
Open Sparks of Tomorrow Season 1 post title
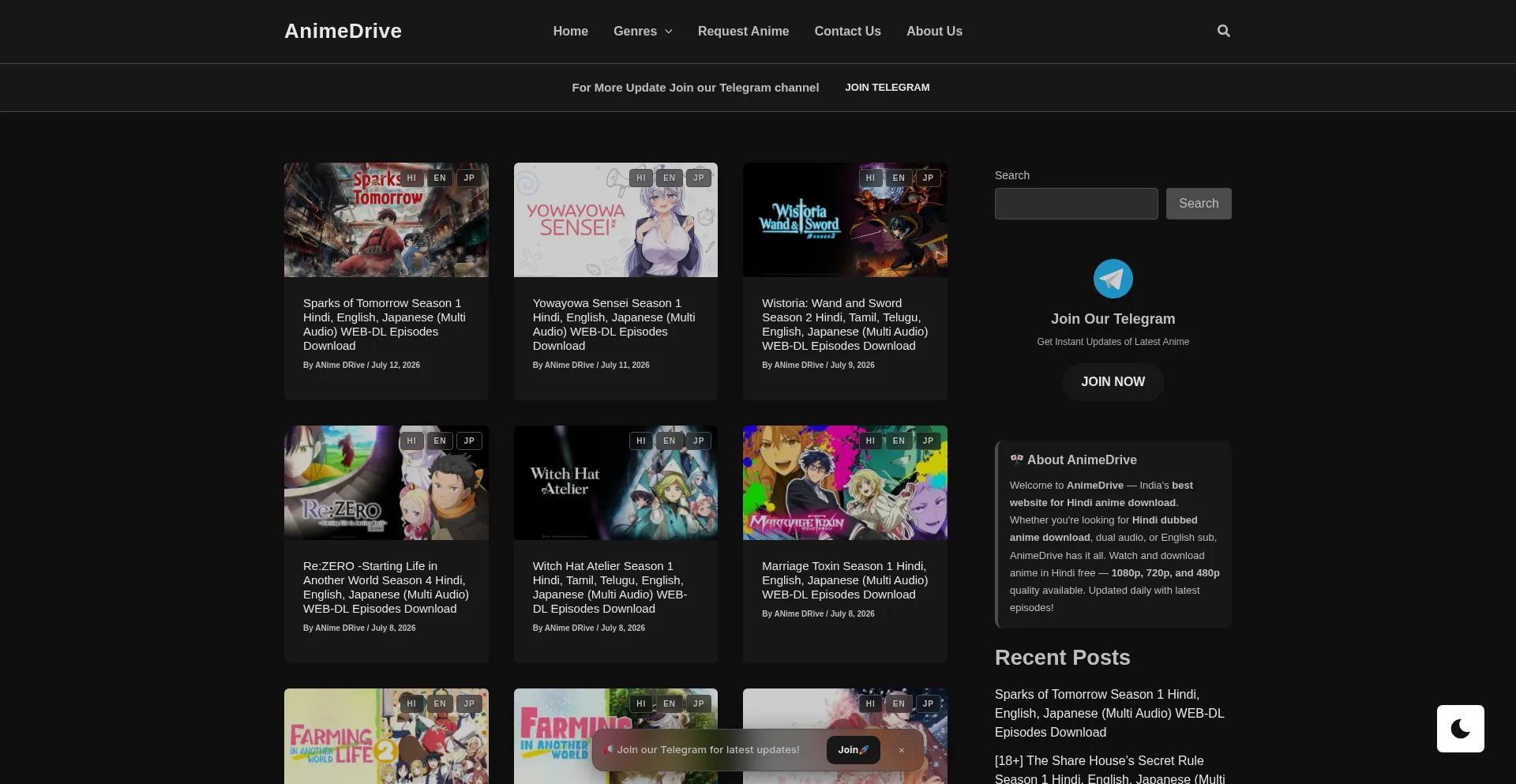coord(385,324)
